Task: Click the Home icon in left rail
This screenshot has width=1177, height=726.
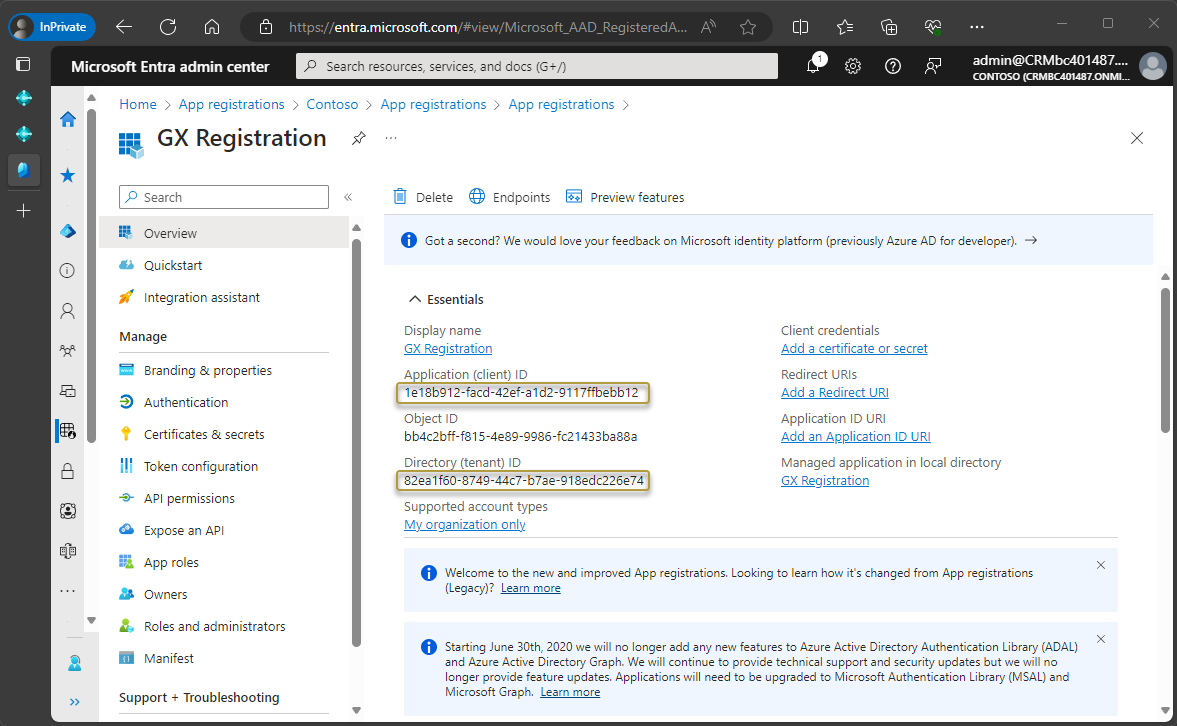Action: (x=68, y=120)
